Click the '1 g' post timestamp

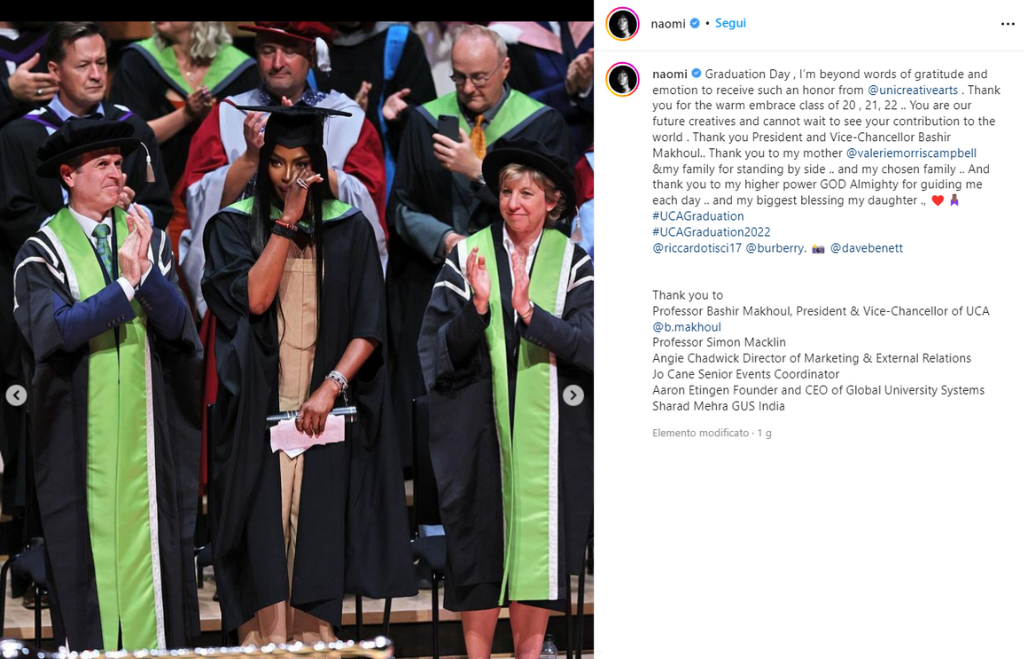(x=764, y=433)
